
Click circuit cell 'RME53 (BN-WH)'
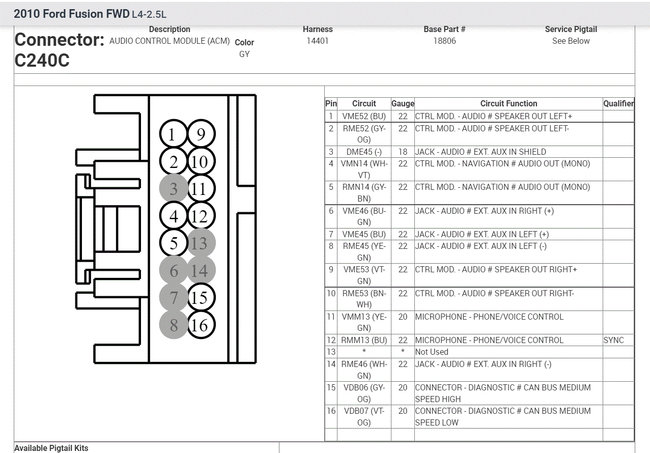364,299
